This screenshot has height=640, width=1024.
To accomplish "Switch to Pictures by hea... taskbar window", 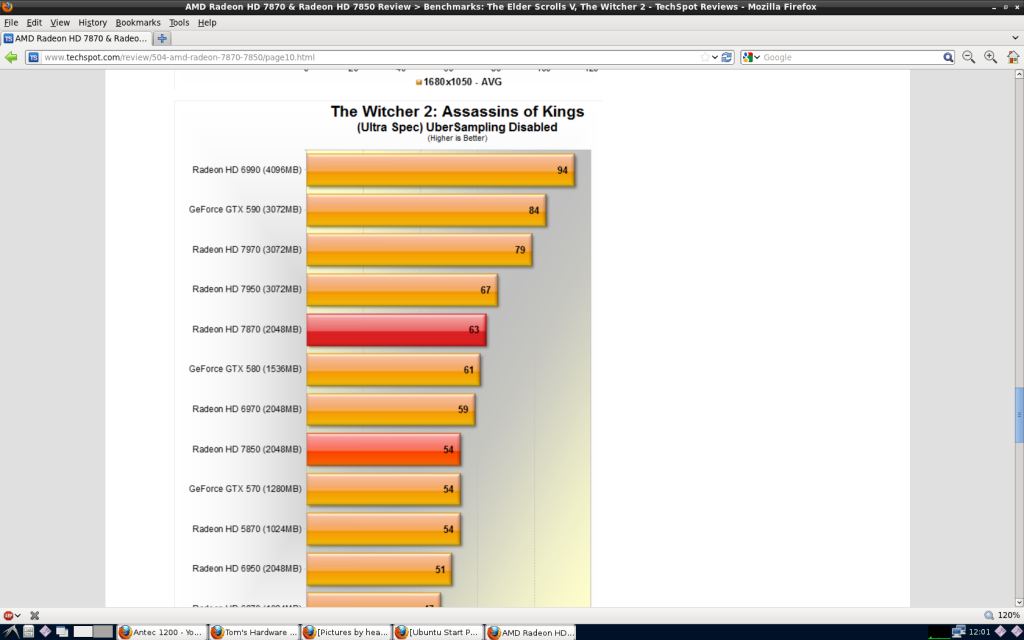I will click(345, 632).
